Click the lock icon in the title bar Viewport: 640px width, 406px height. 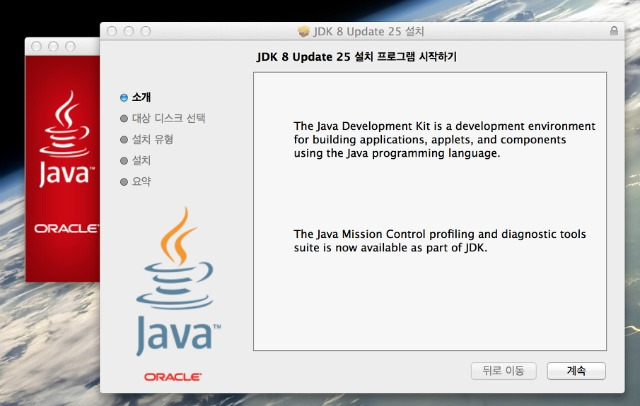click(613, 31)
